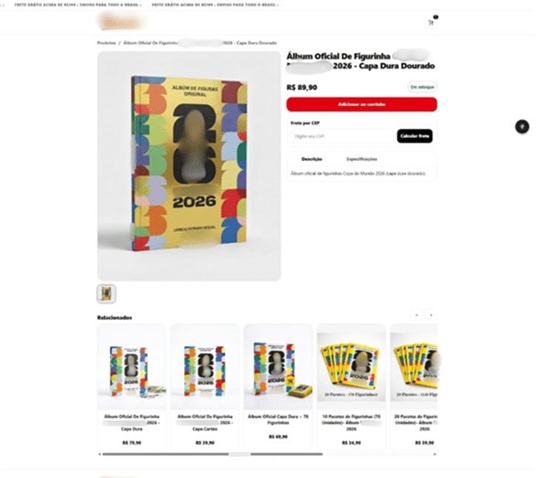
Task: Click the red Adicionar ao carrinho button
Action: point(362,104)
